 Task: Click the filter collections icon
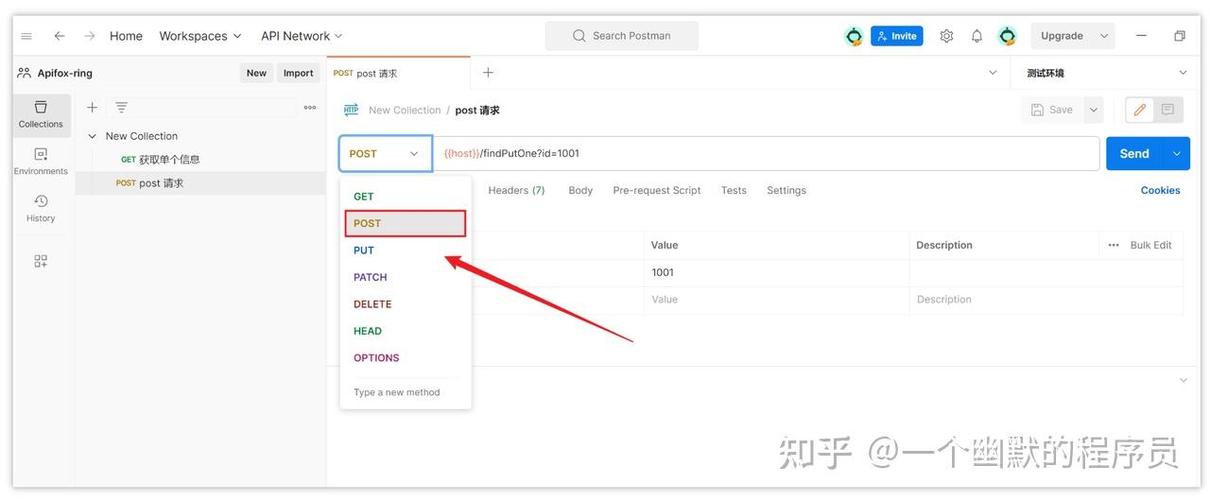pos(121,107)
